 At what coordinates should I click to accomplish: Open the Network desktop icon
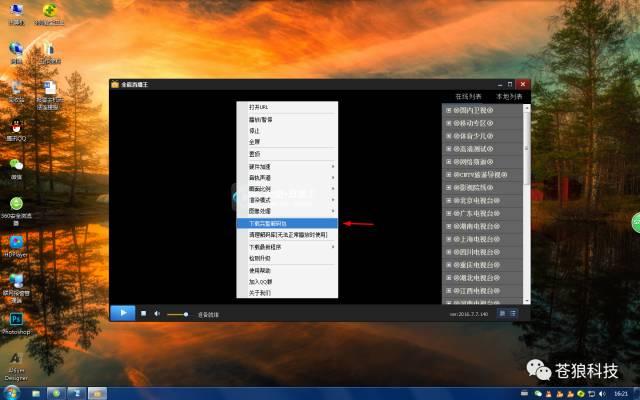[16, 52]
